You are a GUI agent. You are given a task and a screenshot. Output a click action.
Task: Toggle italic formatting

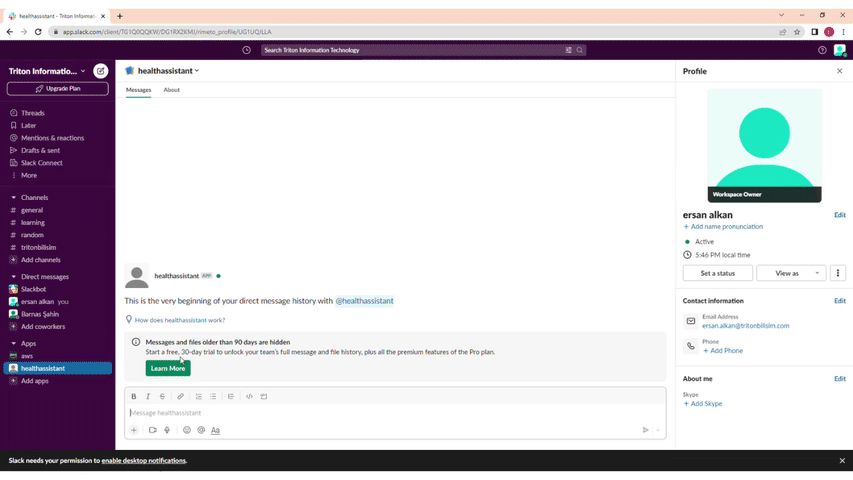tap(148, 396)
